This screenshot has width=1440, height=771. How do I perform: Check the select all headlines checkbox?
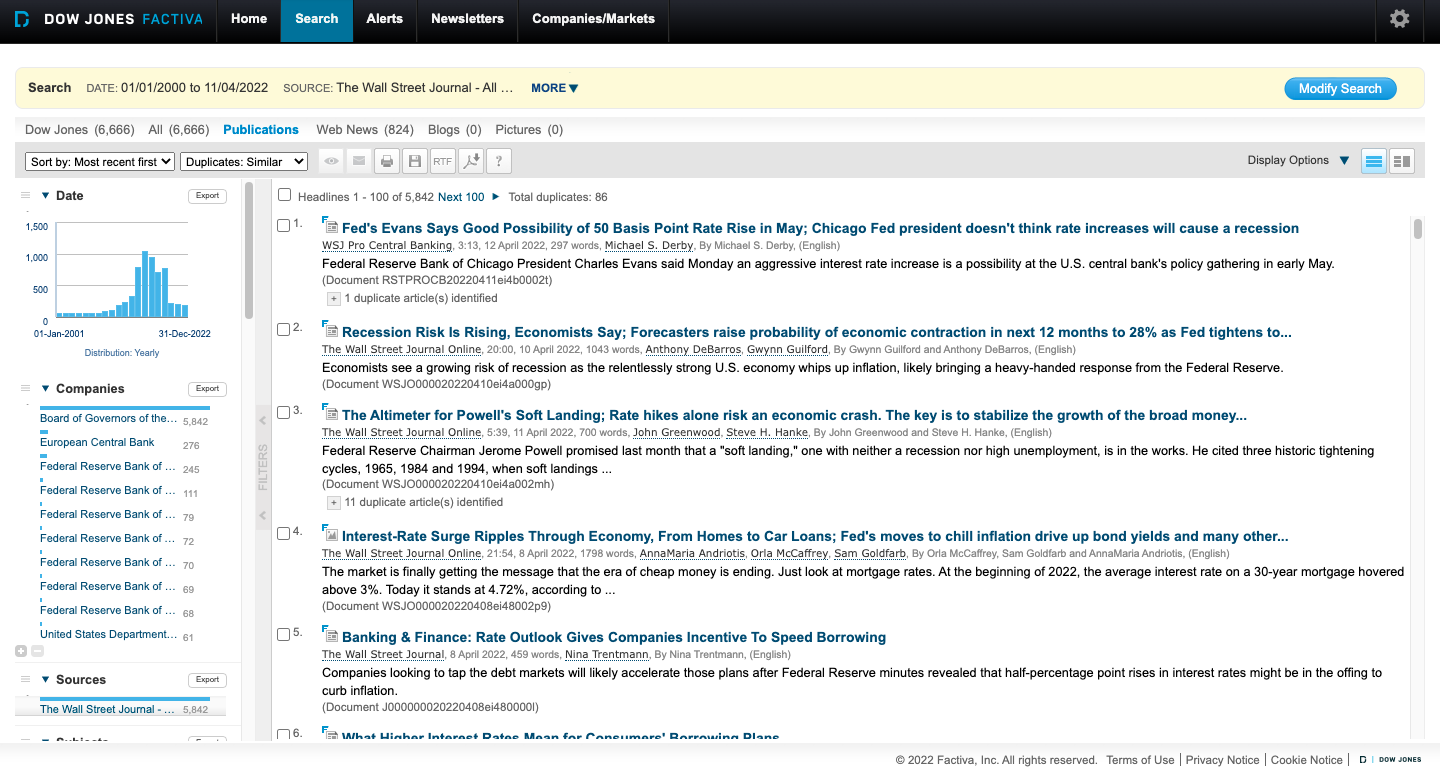285,195
